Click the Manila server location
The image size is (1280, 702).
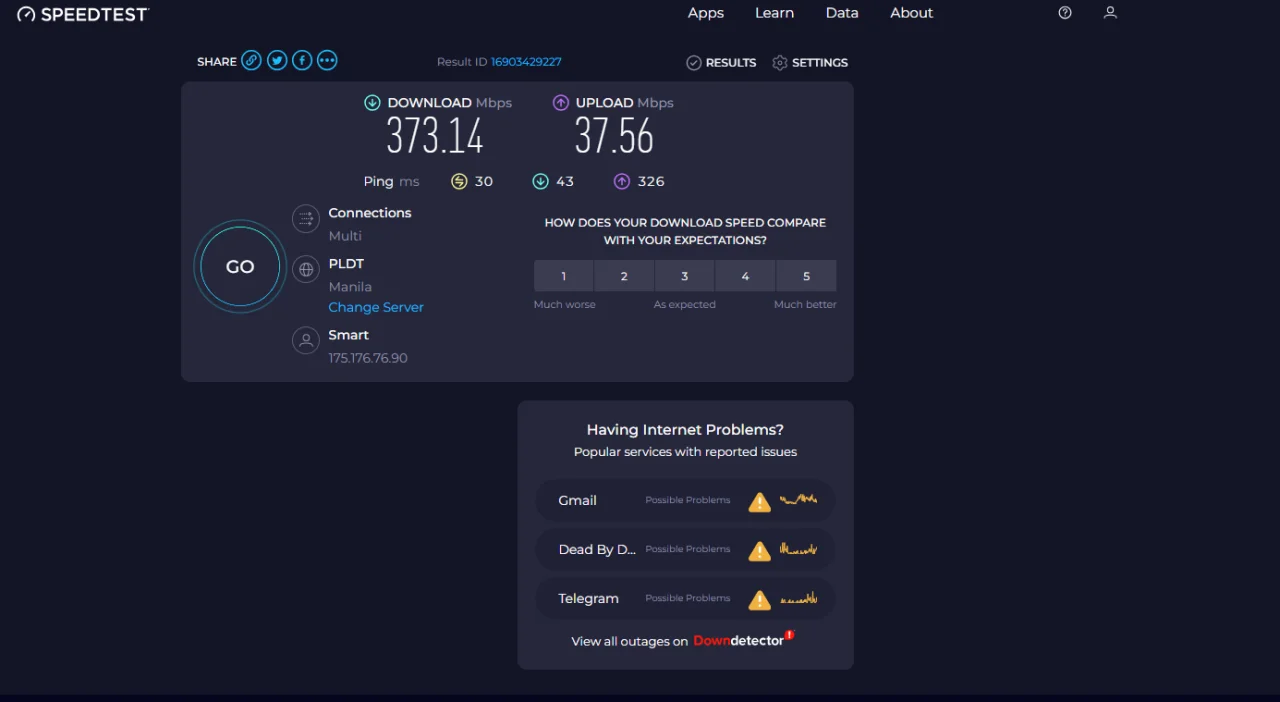350,287
